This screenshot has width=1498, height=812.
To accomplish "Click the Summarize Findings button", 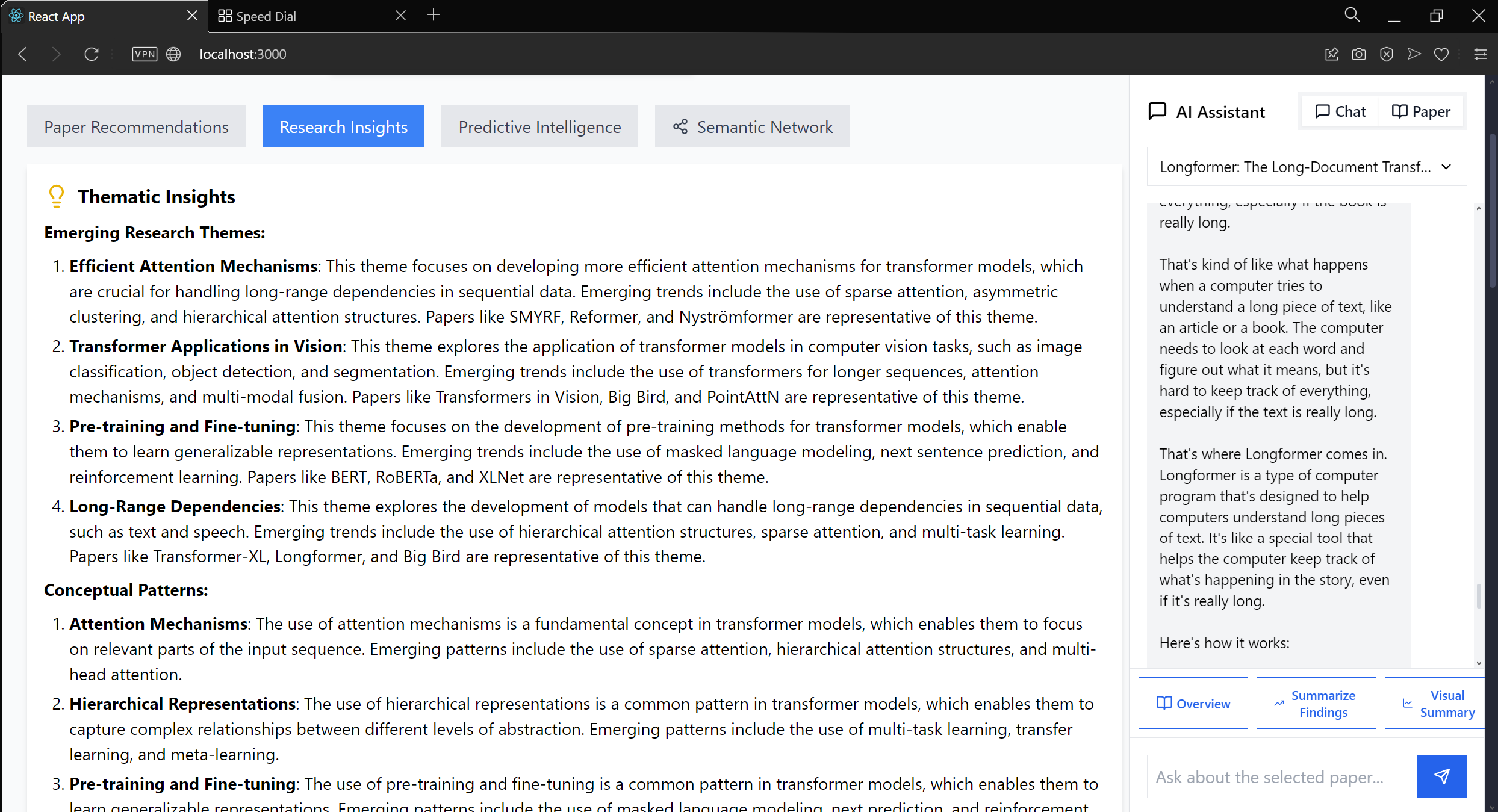I will [x=1316, y=703].
